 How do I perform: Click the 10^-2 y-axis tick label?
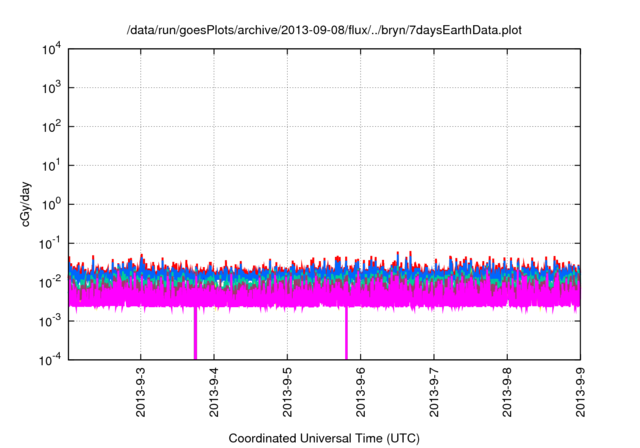pyautogui.click(x=50, y=282)
